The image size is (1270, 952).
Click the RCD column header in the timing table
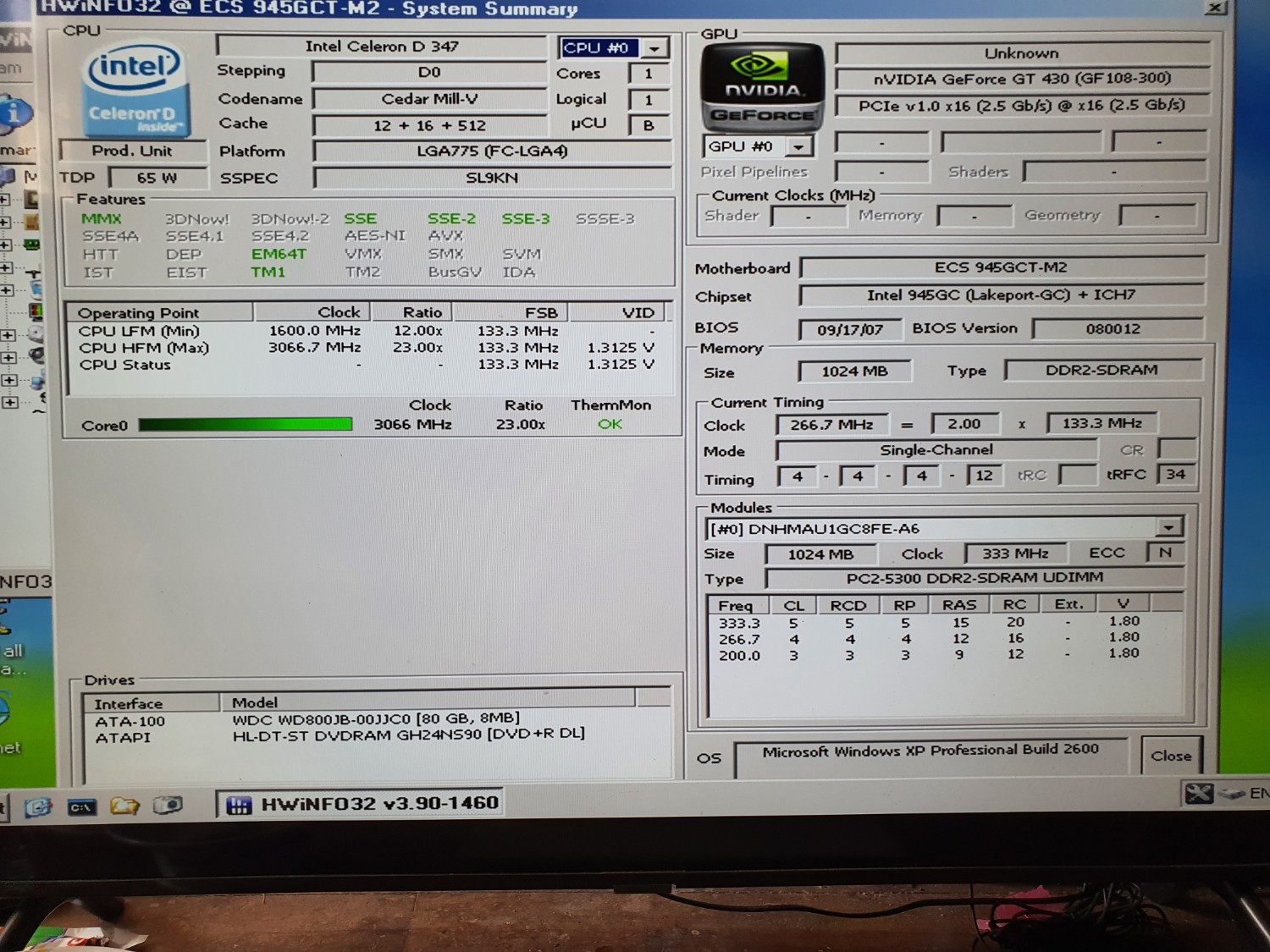coord(848,605)
